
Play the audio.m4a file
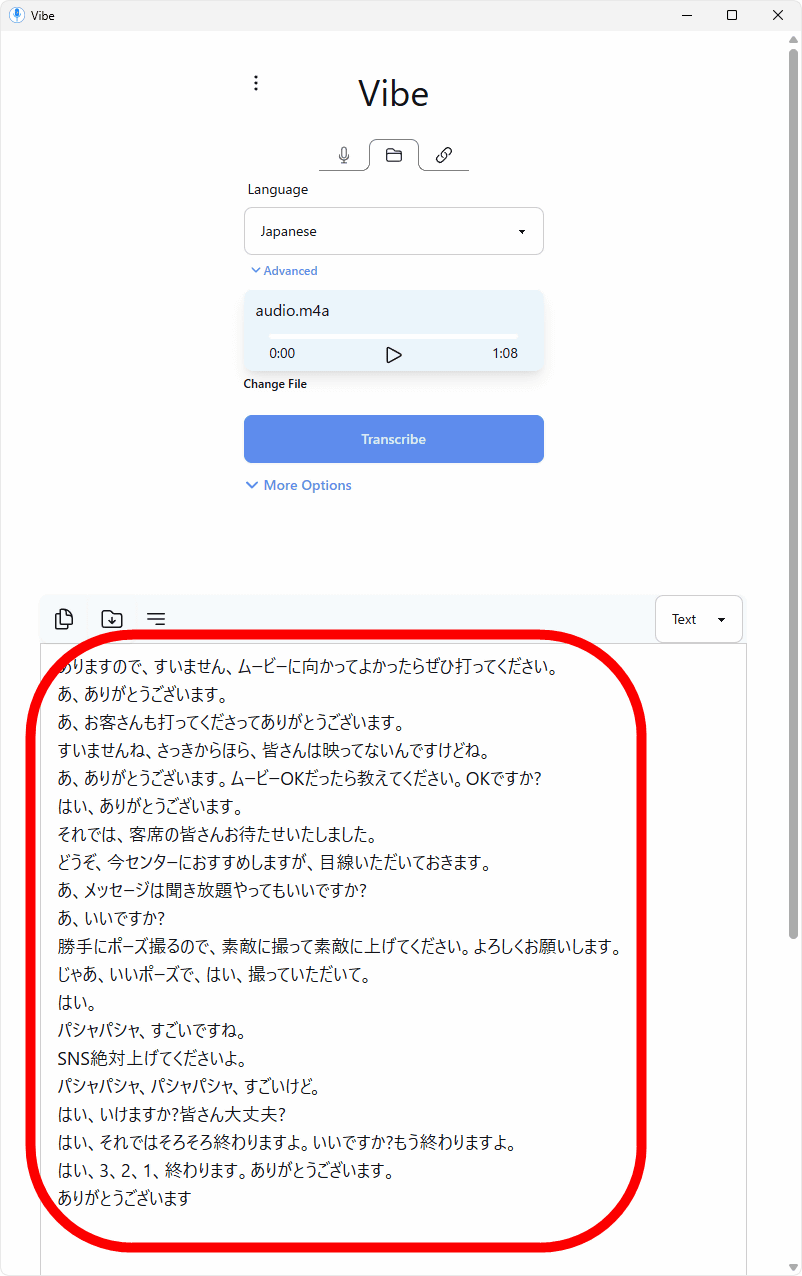click(x=394, y=354)
